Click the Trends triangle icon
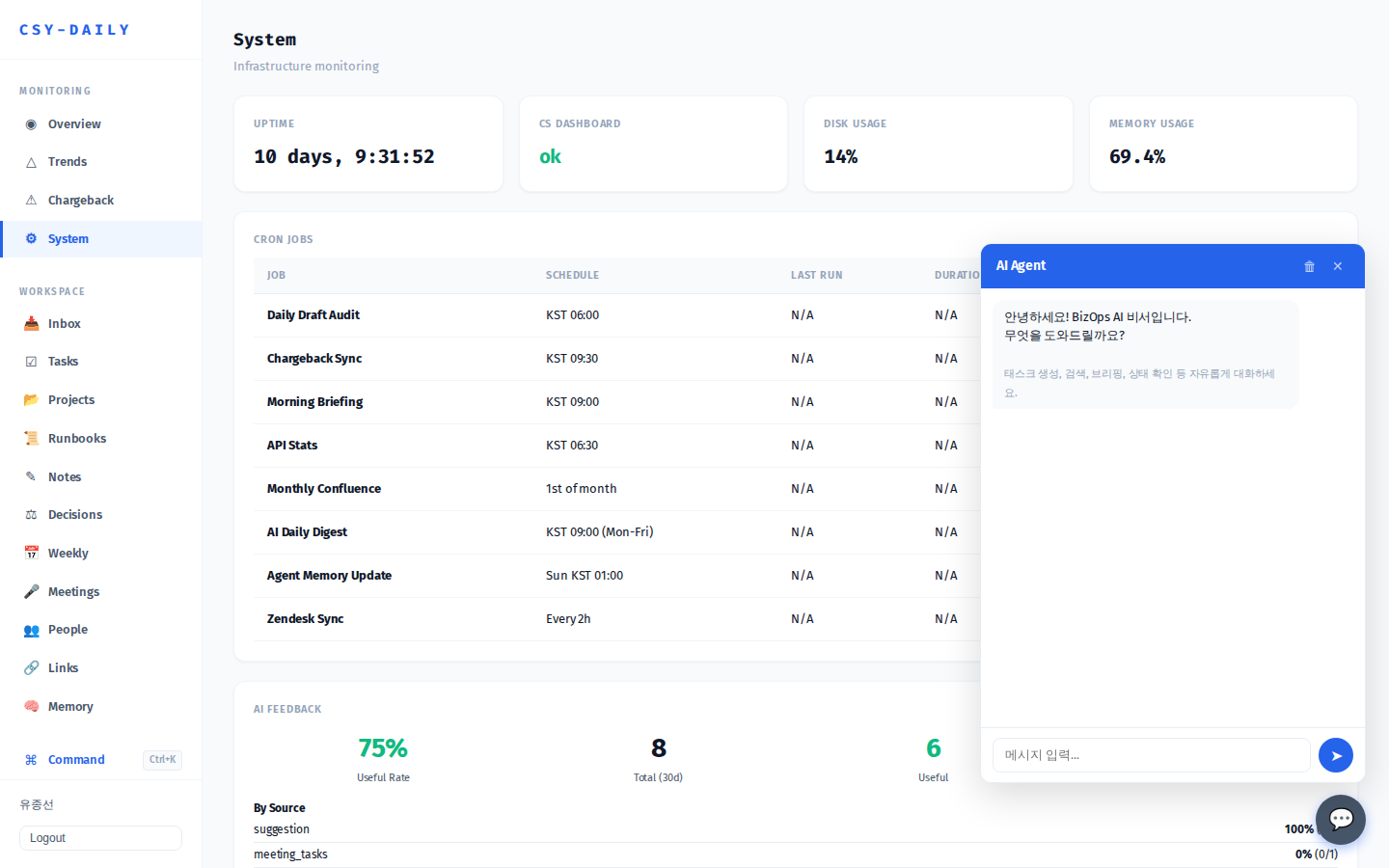The image size is (1389, 868). coord(30,161)
